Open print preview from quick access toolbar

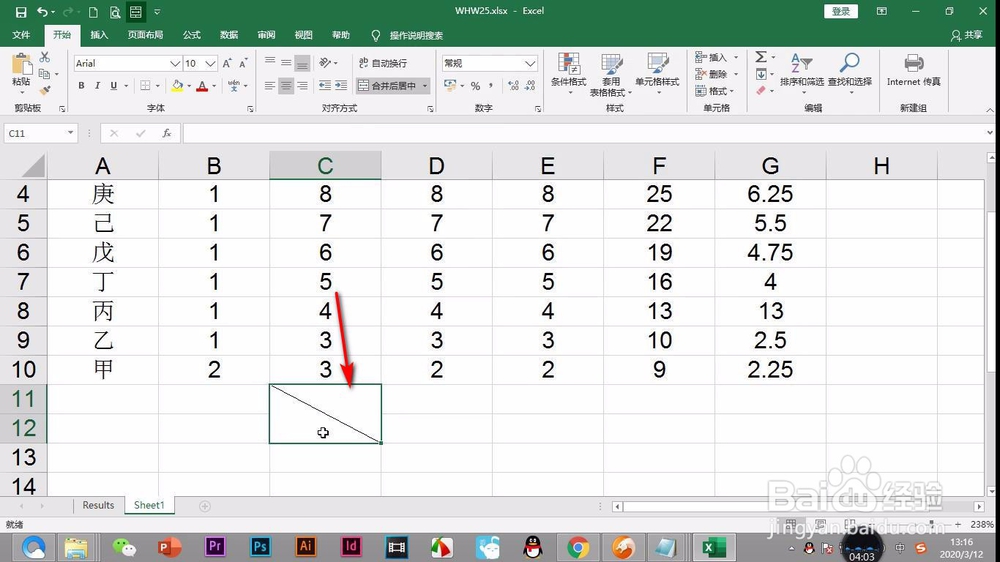pyautogui.click(x=115, y=11)
